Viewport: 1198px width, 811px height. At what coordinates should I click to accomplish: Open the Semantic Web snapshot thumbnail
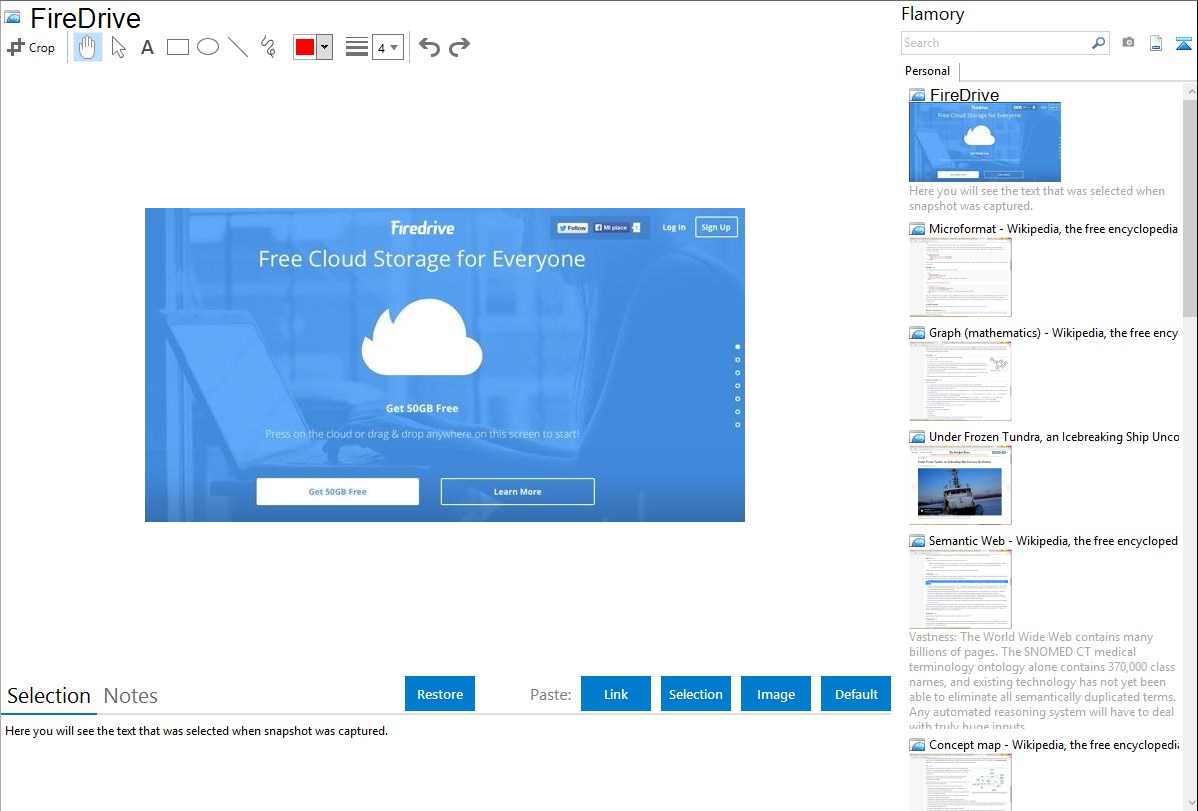[x=960, y=589]
